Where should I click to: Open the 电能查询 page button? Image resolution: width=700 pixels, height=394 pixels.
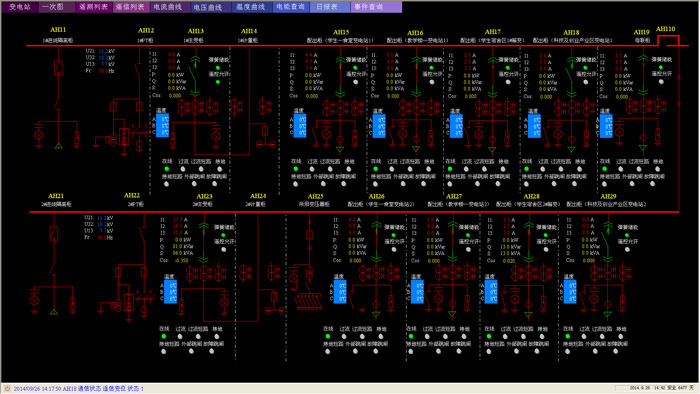(291, 7)
